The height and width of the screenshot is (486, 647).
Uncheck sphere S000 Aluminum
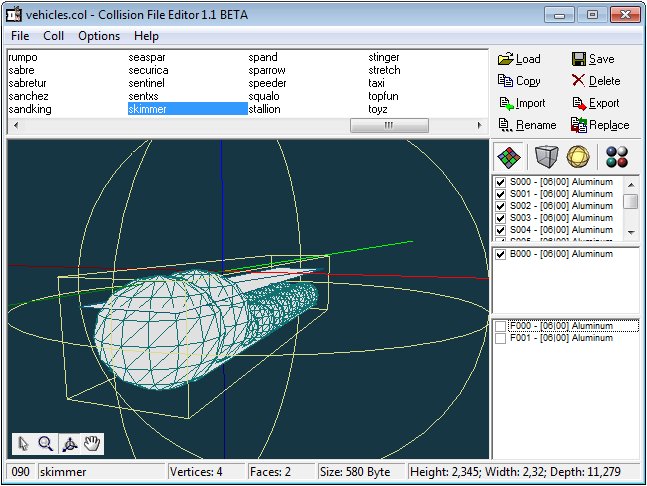click(501, 182)
